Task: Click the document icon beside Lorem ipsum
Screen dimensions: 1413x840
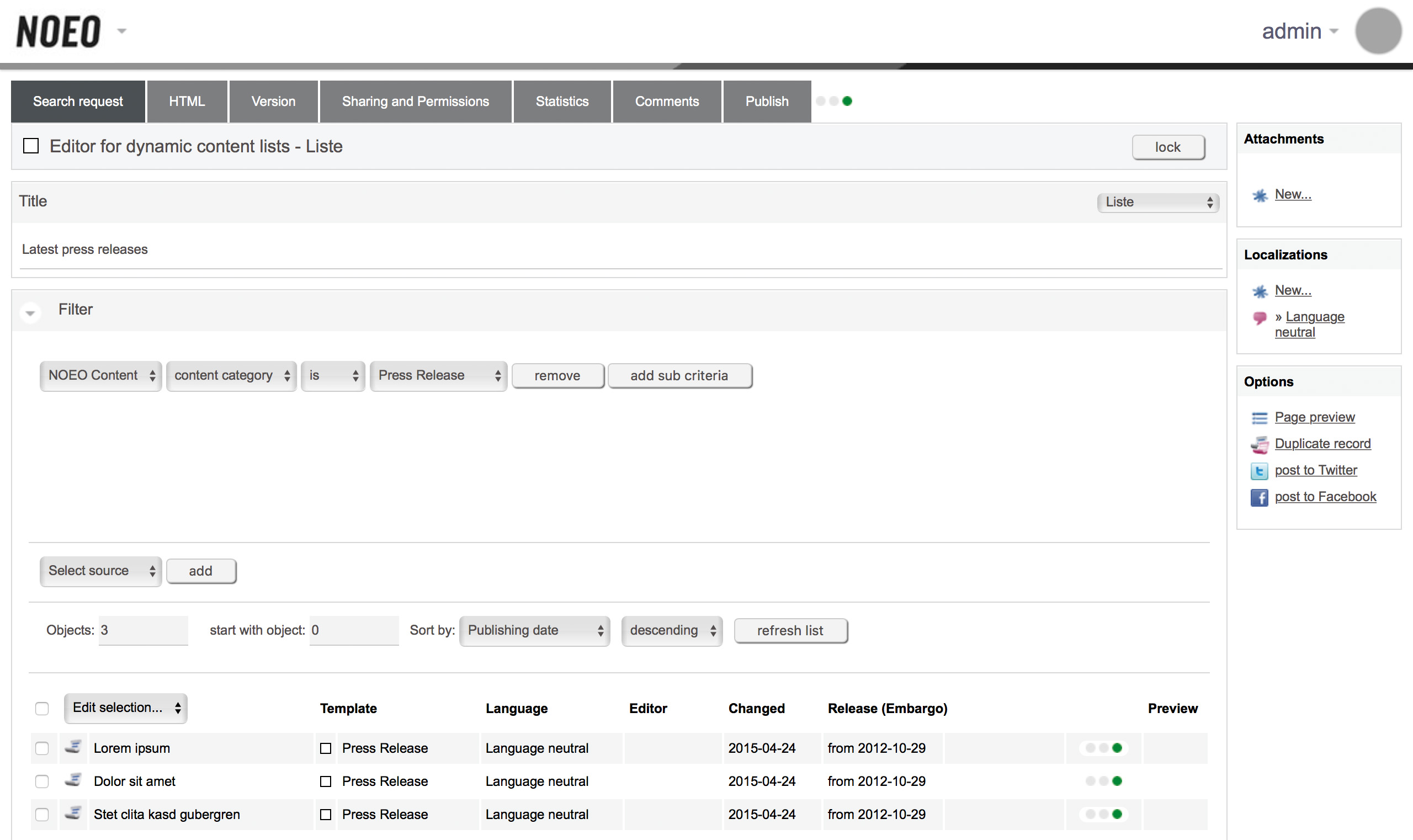Action: tap(73, 747)
